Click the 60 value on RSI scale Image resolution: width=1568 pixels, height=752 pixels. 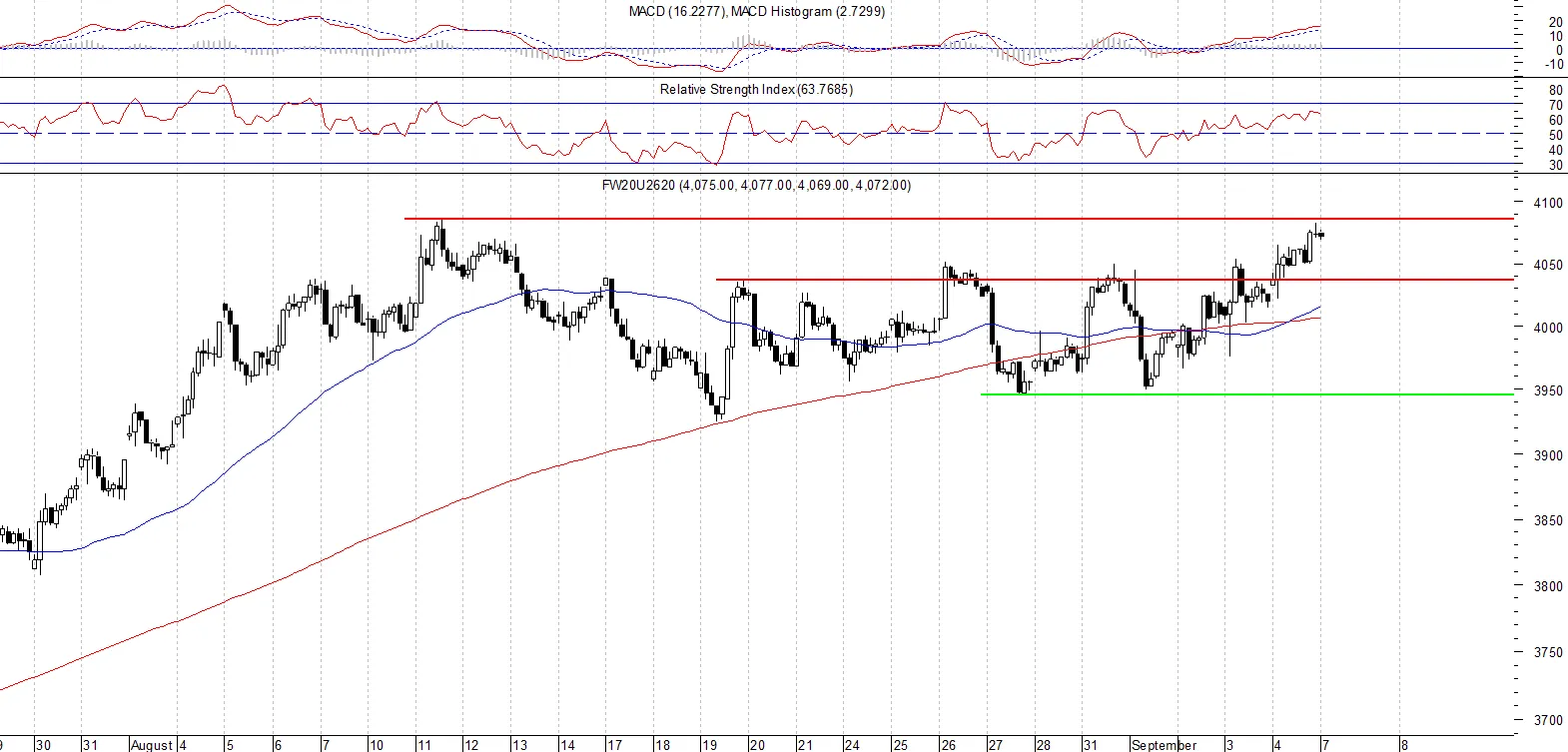coord(1556,120)
